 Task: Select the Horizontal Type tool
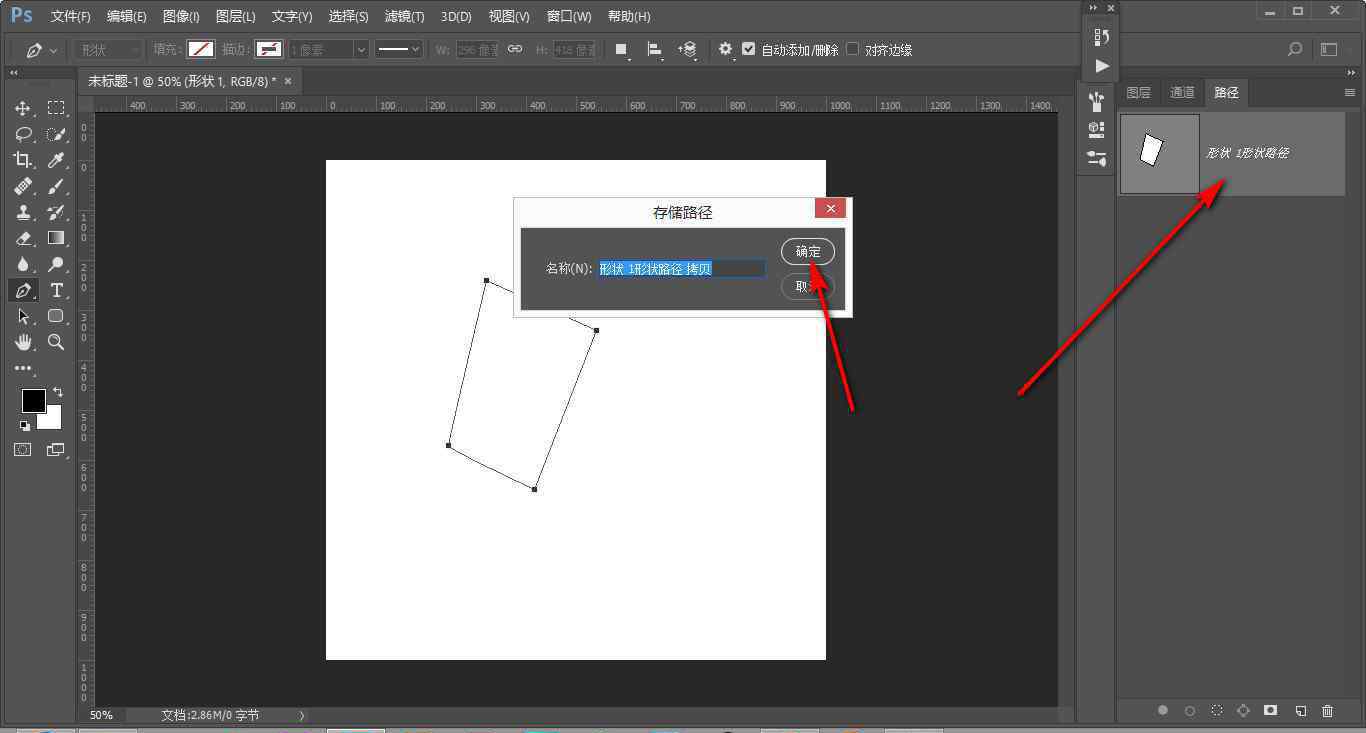[x=56, y=290]
